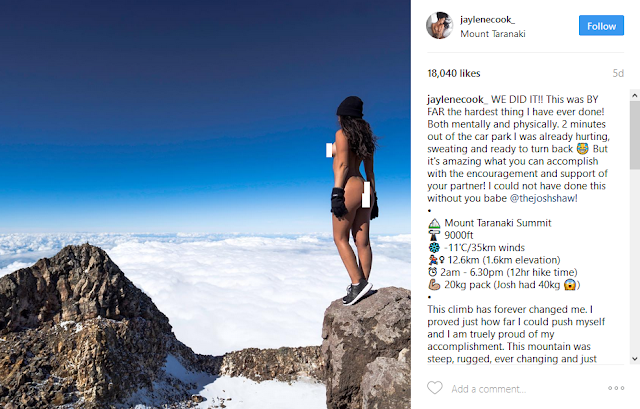
Task: Open jaylenecook_ profile avatar picture
Action: coord(440,25)
